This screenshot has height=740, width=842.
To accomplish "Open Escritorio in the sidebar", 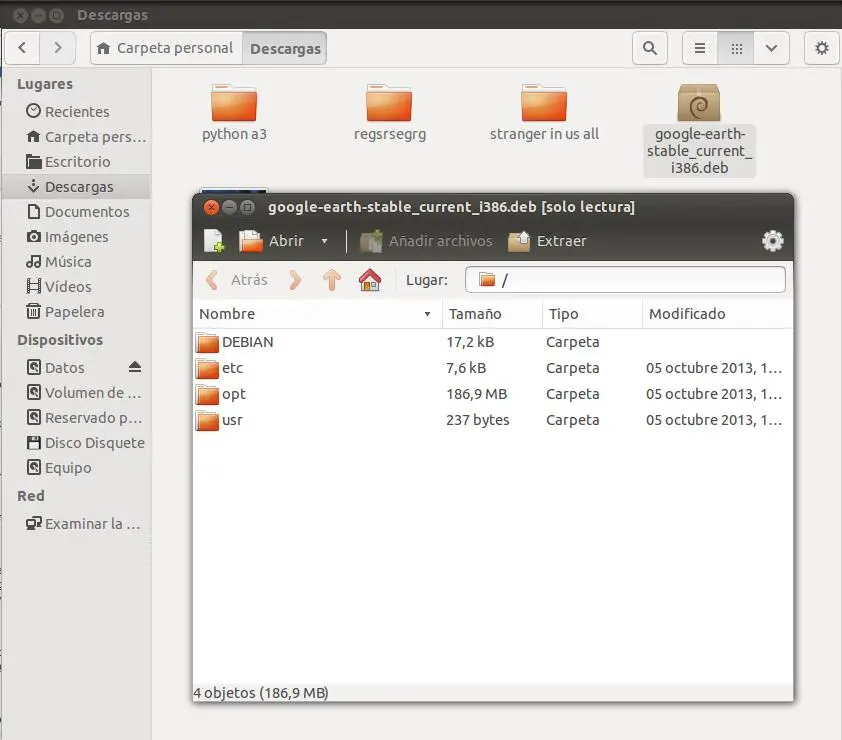I will tap(77, 162).
